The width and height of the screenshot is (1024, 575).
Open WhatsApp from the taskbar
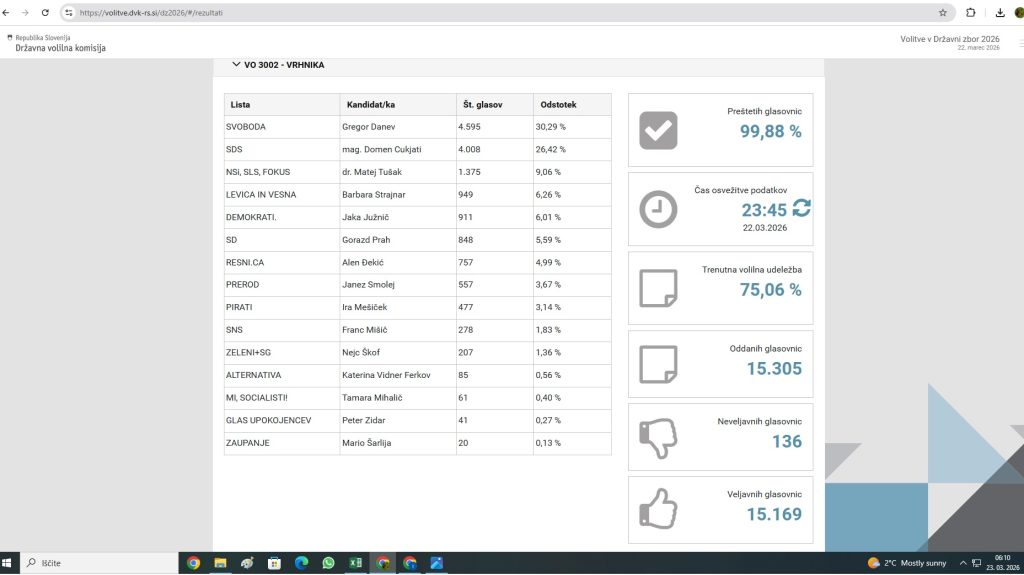[328, 563]
